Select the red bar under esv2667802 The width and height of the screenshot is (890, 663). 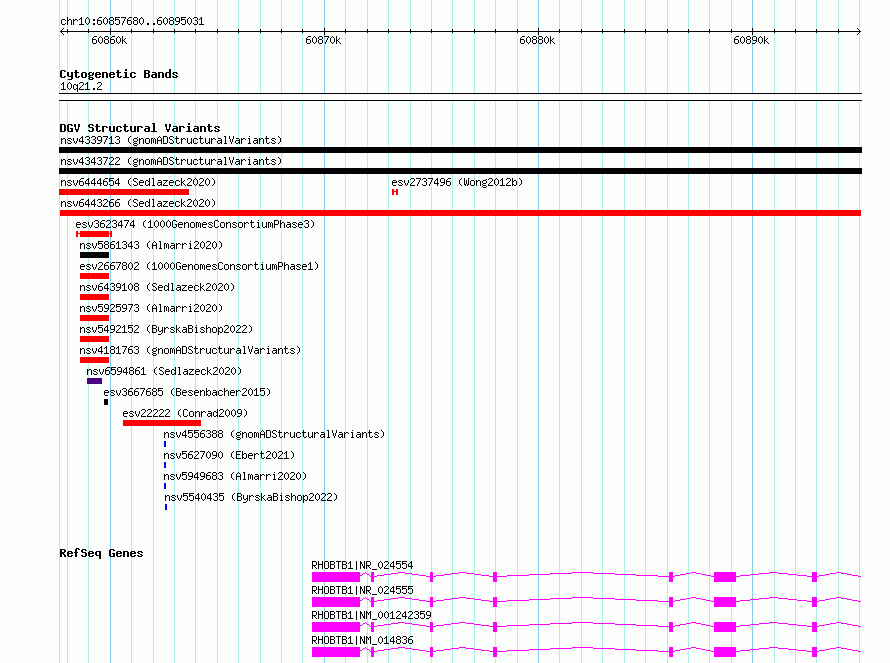click(94, 276)
